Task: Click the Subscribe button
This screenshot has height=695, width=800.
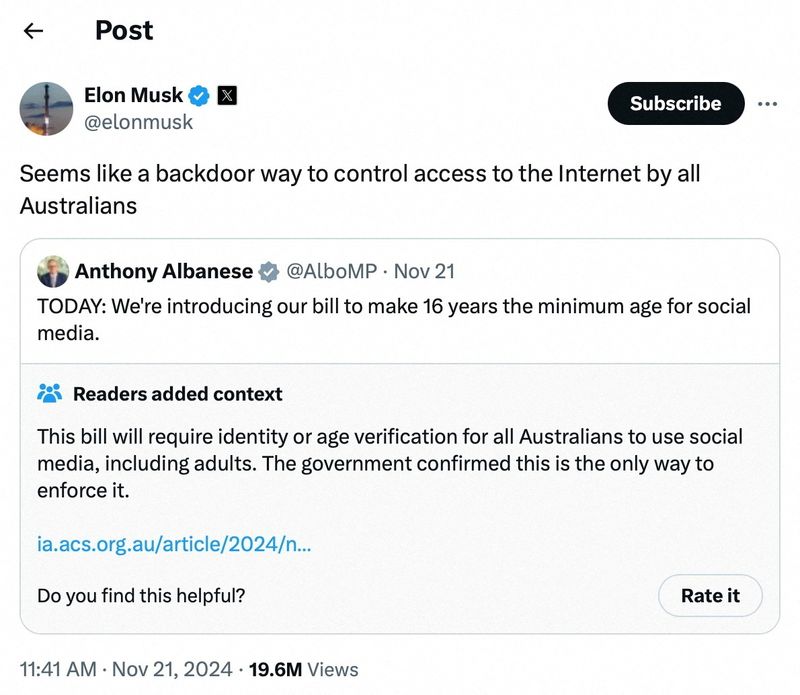Action: click(674, 103)
